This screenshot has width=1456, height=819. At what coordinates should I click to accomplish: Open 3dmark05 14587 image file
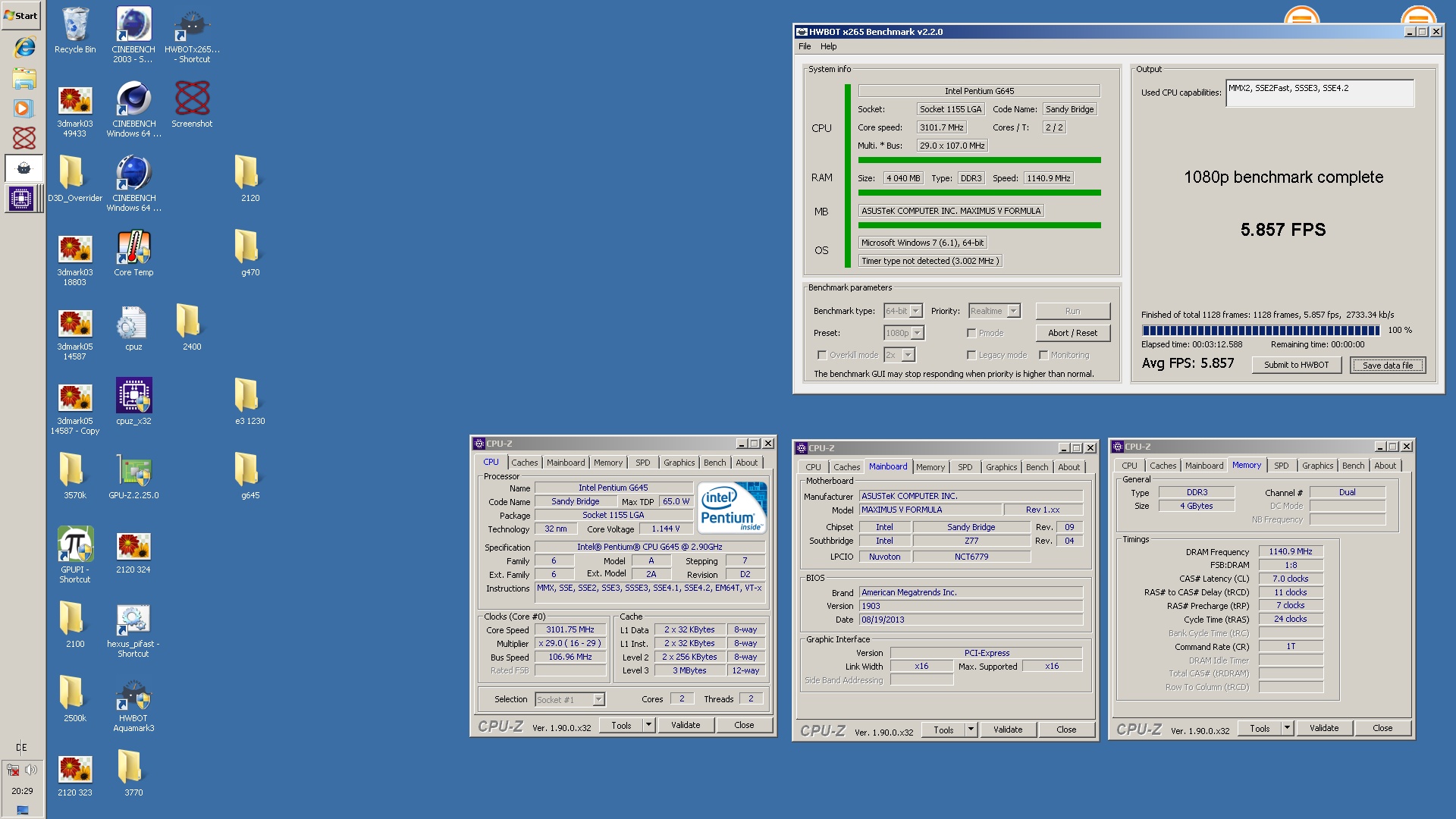point(75,333)
